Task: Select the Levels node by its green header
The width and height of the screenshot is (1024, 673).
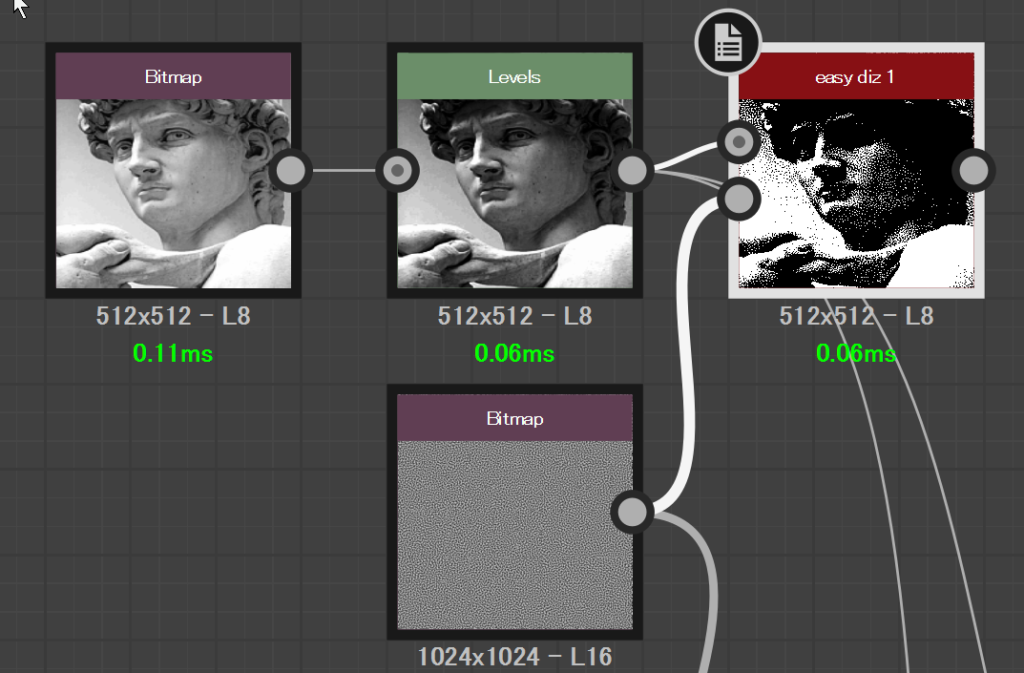Action: point(515,76)
